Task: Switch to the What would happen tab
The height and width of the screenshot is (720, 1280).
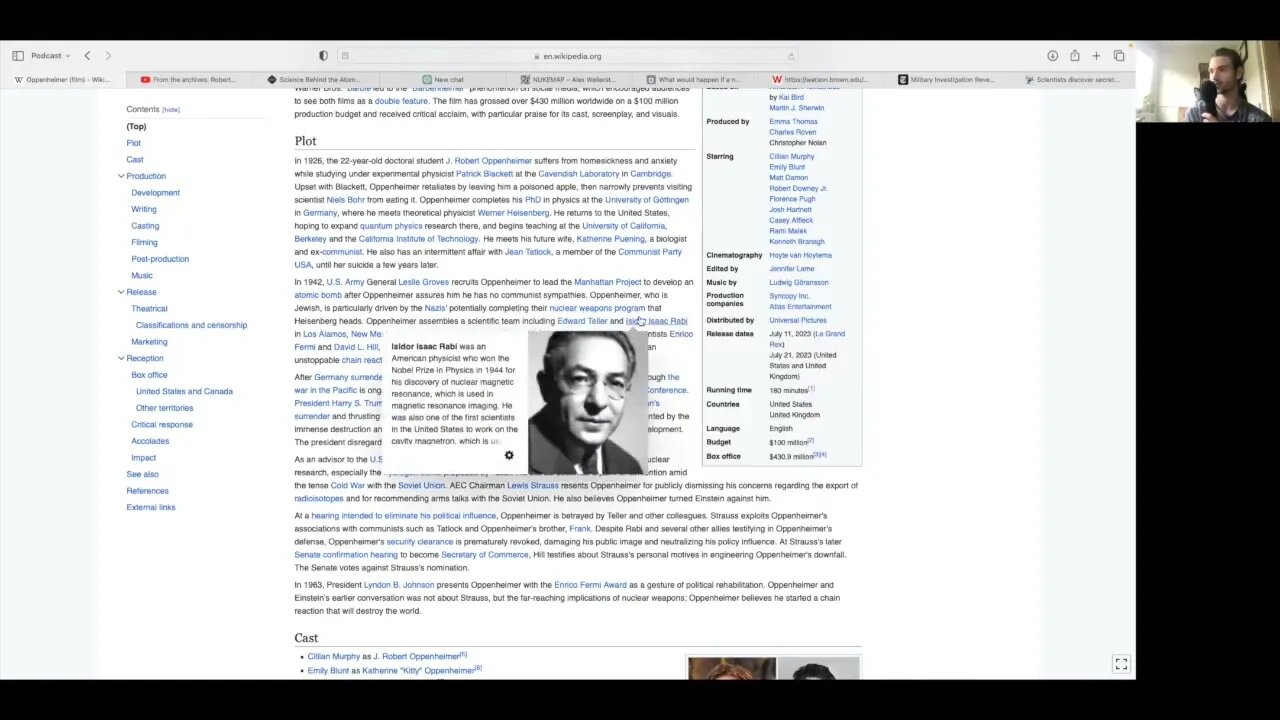Action: tap(693, 80)
